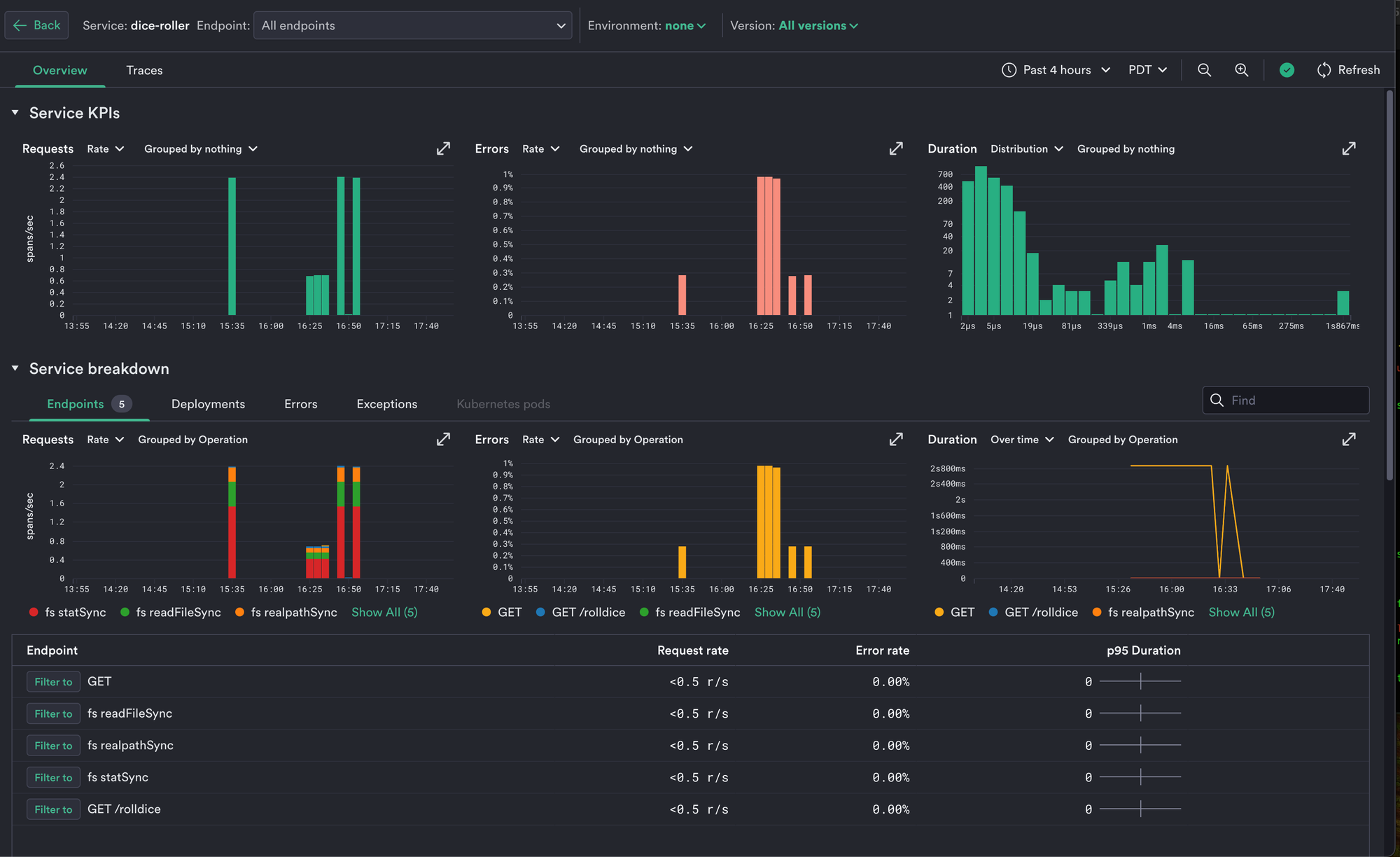The height and width of the screenshot is (857, 1400).
Task: Select the Exceptions tab
Action: (x=387, y=404)
